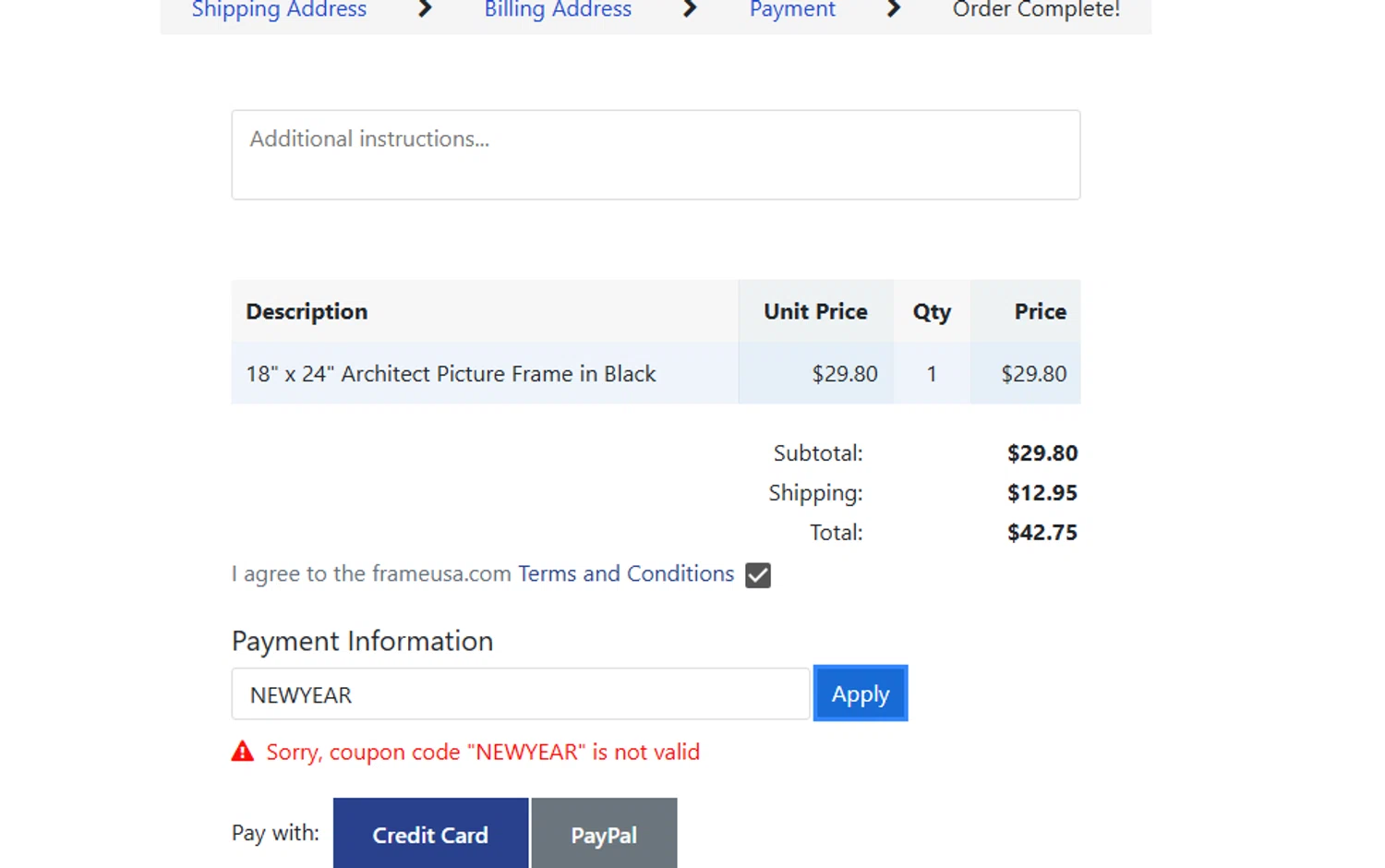This screenshot has width=1385, height=868.
Task: Go to the Billing Address step
Action: pyautogui.click(x=558, y=10)
